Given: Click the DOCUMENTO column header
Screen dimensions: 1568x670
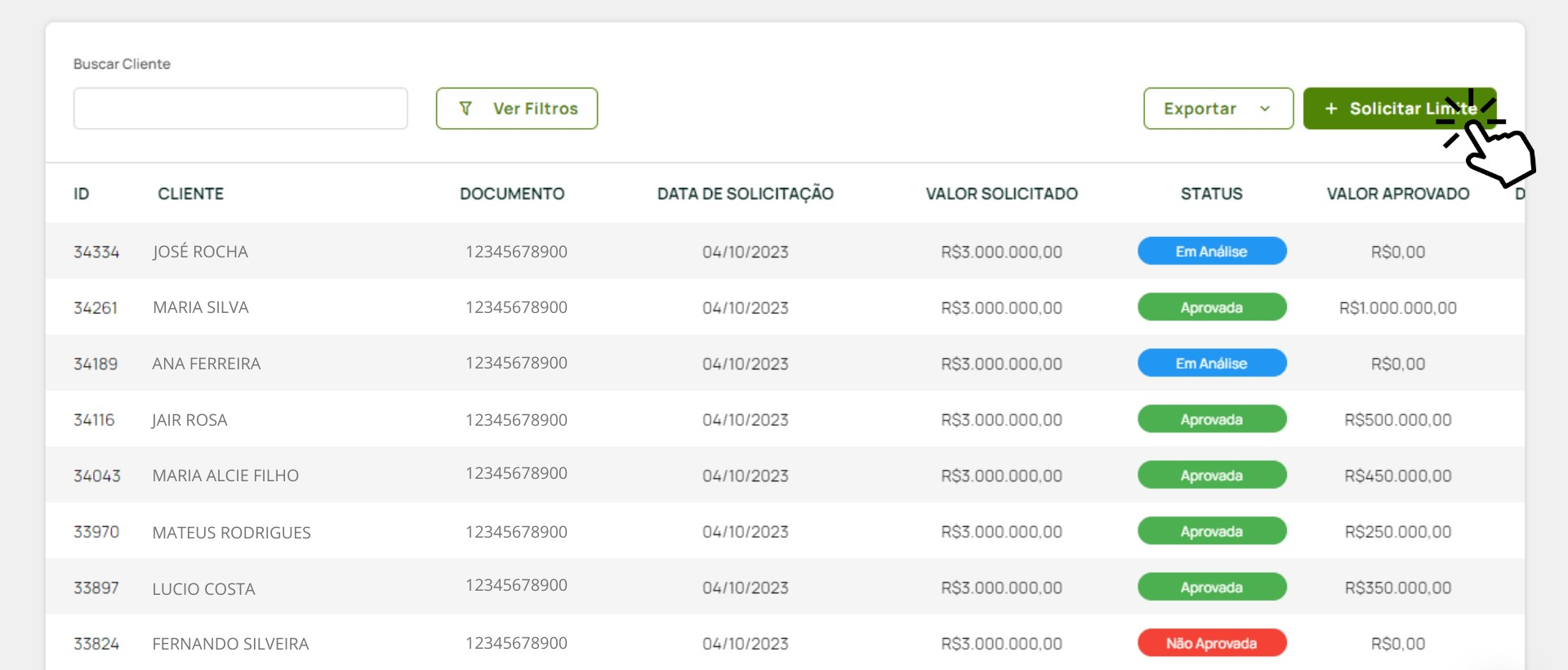Looking at the screenshot, I should [512, 194].
